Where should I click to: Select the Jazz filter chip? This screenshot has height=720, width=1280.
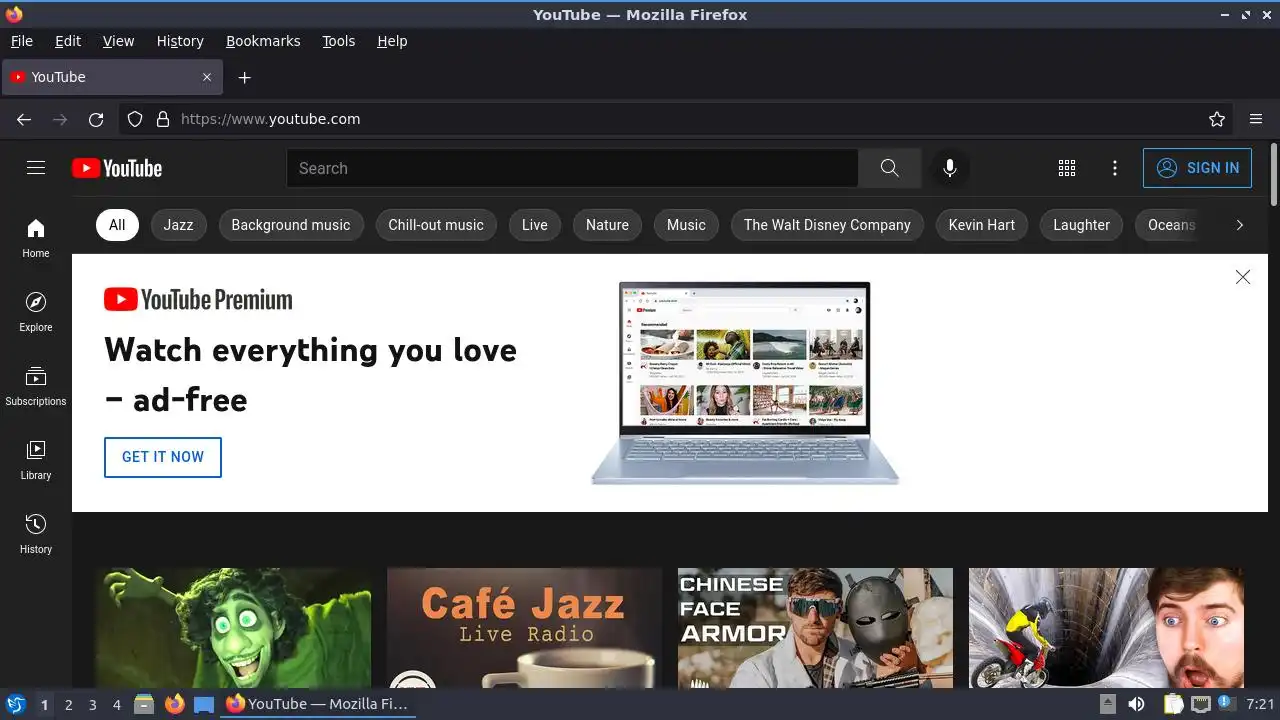click(178, 225)
